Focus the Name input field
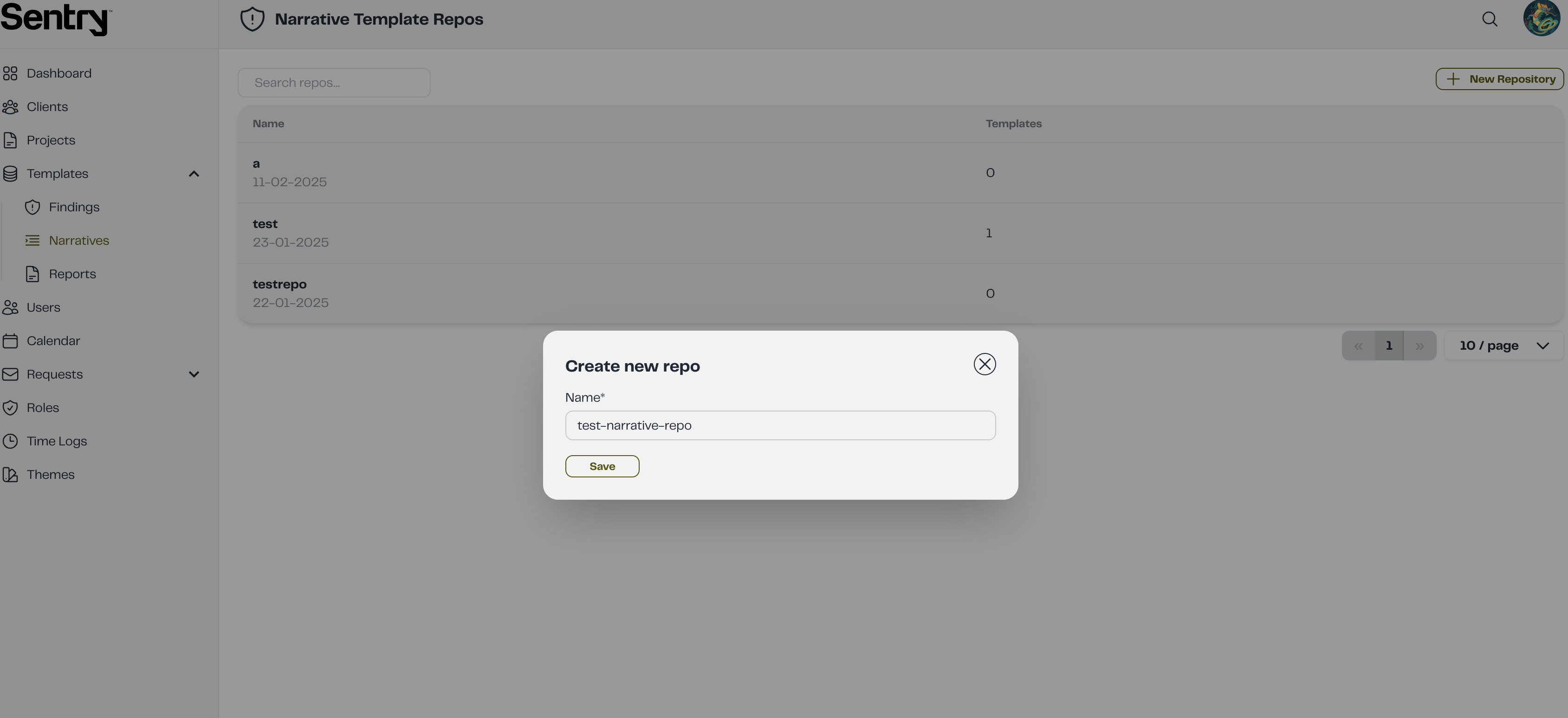This screenshot has width=1568, height=718. tap(780, 426)
